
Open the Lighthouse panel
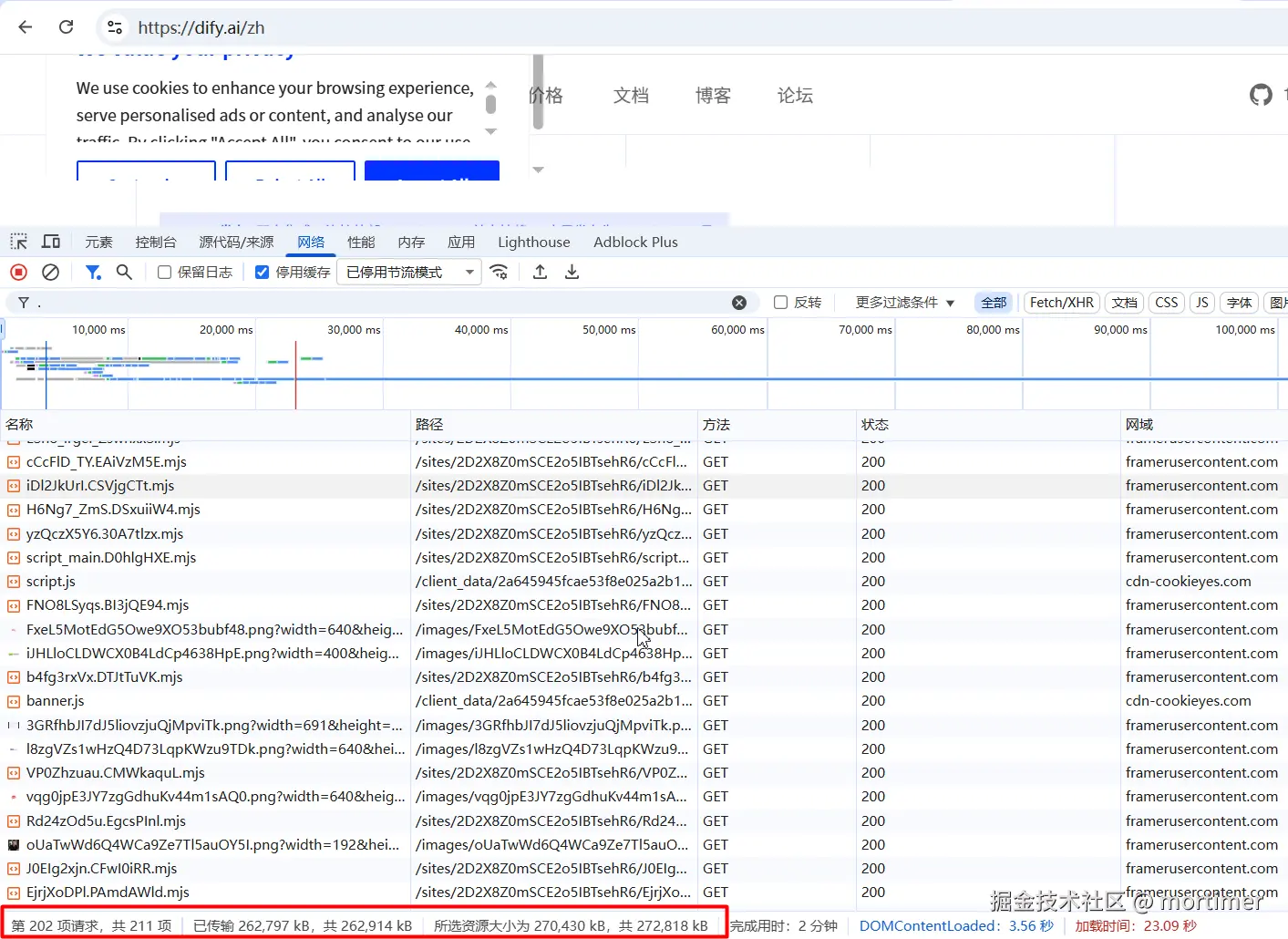coord(533,242)
